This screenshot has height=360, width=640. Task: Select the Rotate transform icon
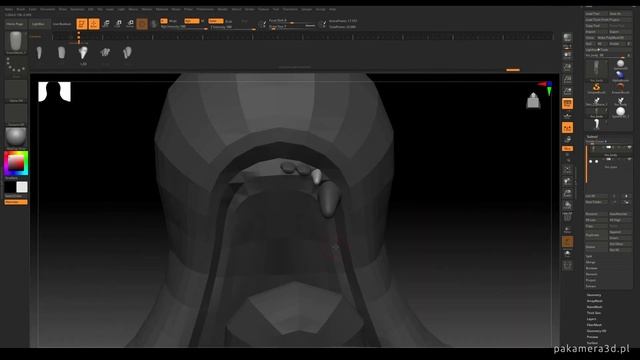click(x=130, y=24)
